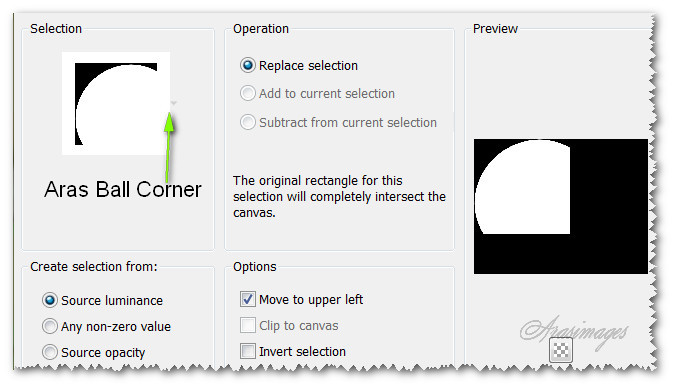Click the Aras Ball Corner name label
The image size is (676, 390).
(x=123, y=190)
